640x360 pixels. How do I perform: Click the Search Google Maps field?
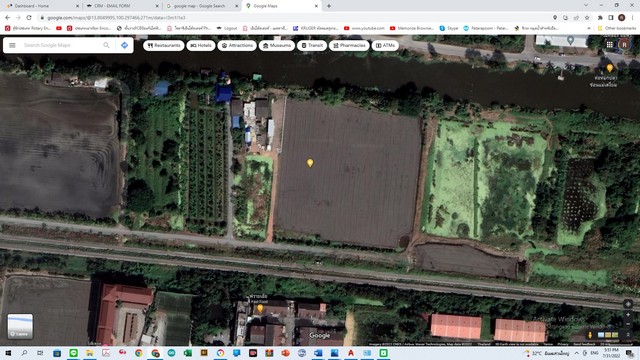60,45
